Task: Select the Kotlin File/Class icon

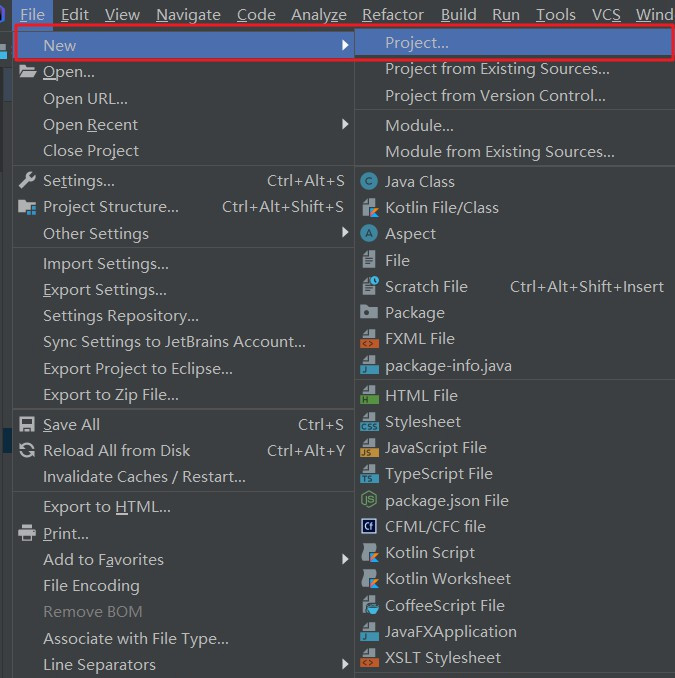Action: point(369,208)
